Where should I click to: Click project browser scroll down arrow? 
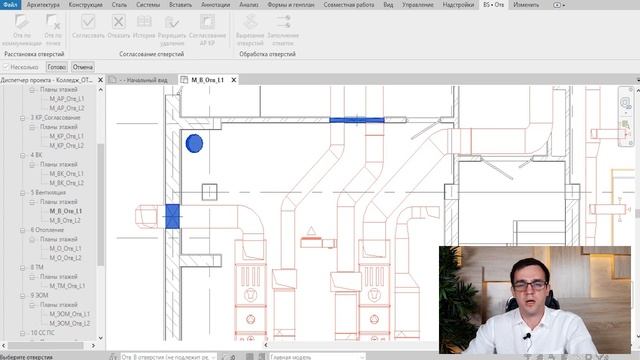[x=100, y=338]
